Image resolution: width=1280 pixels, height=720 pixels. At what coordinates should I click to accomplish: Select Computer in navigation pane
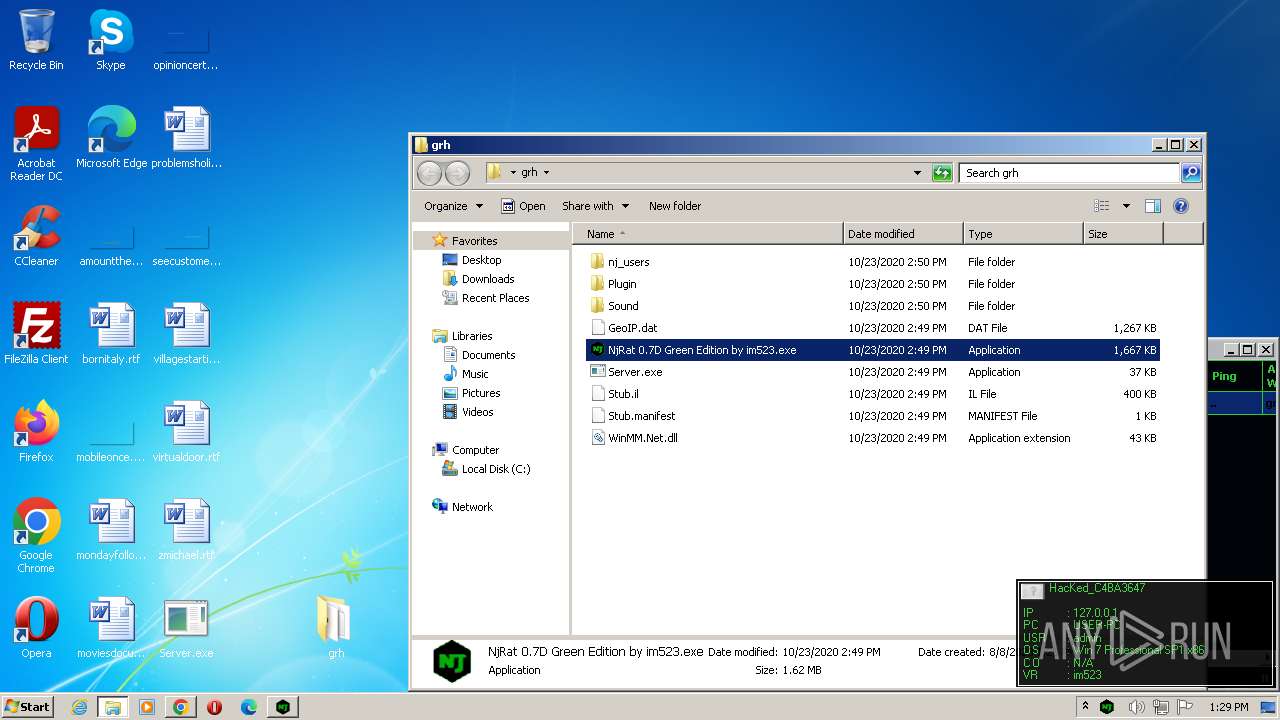[x=466, y=450]
